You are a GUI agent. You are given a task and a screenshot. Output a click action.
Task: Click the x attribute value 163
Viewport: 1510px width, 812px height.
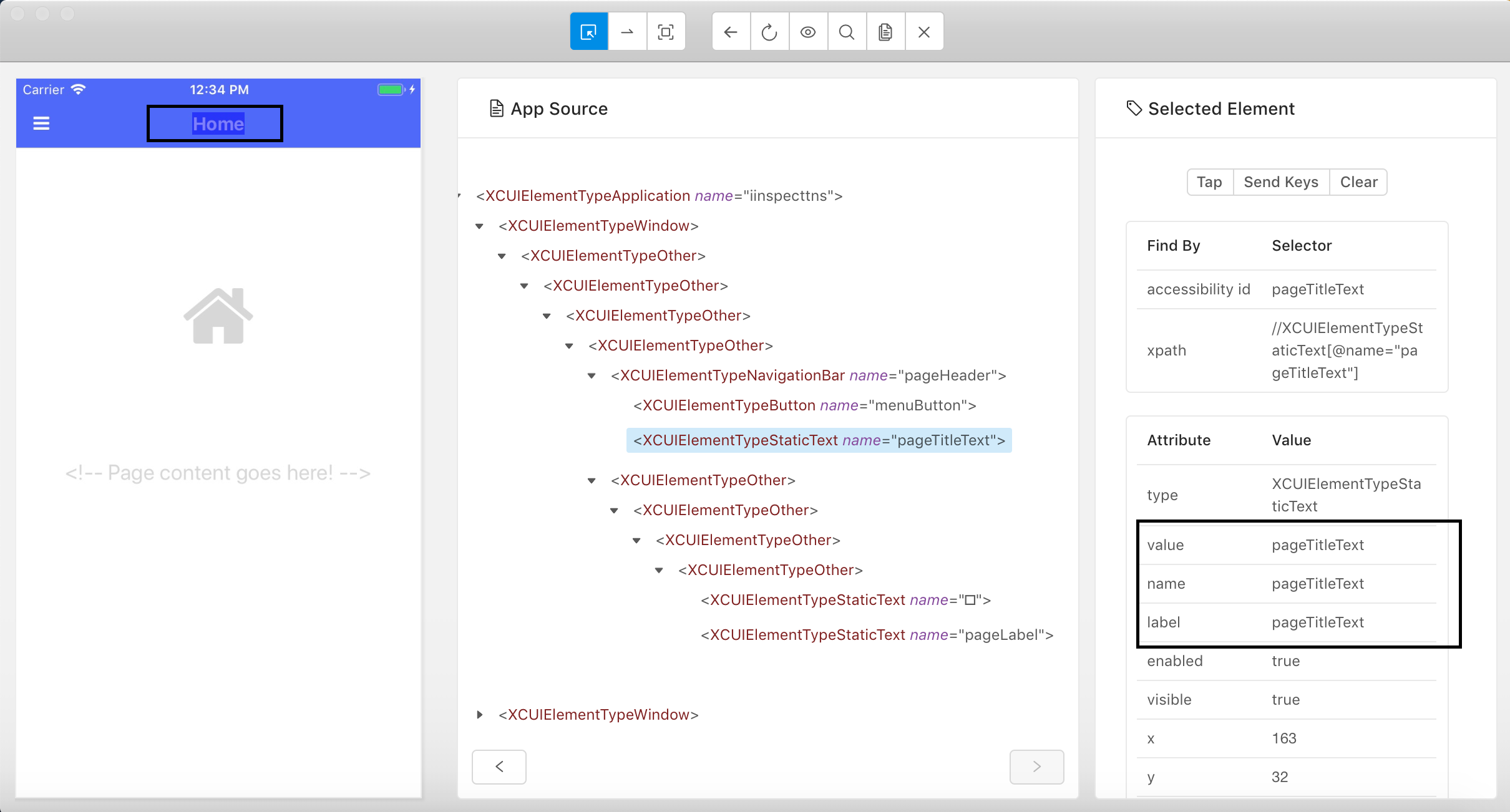tap(1284, 738)
